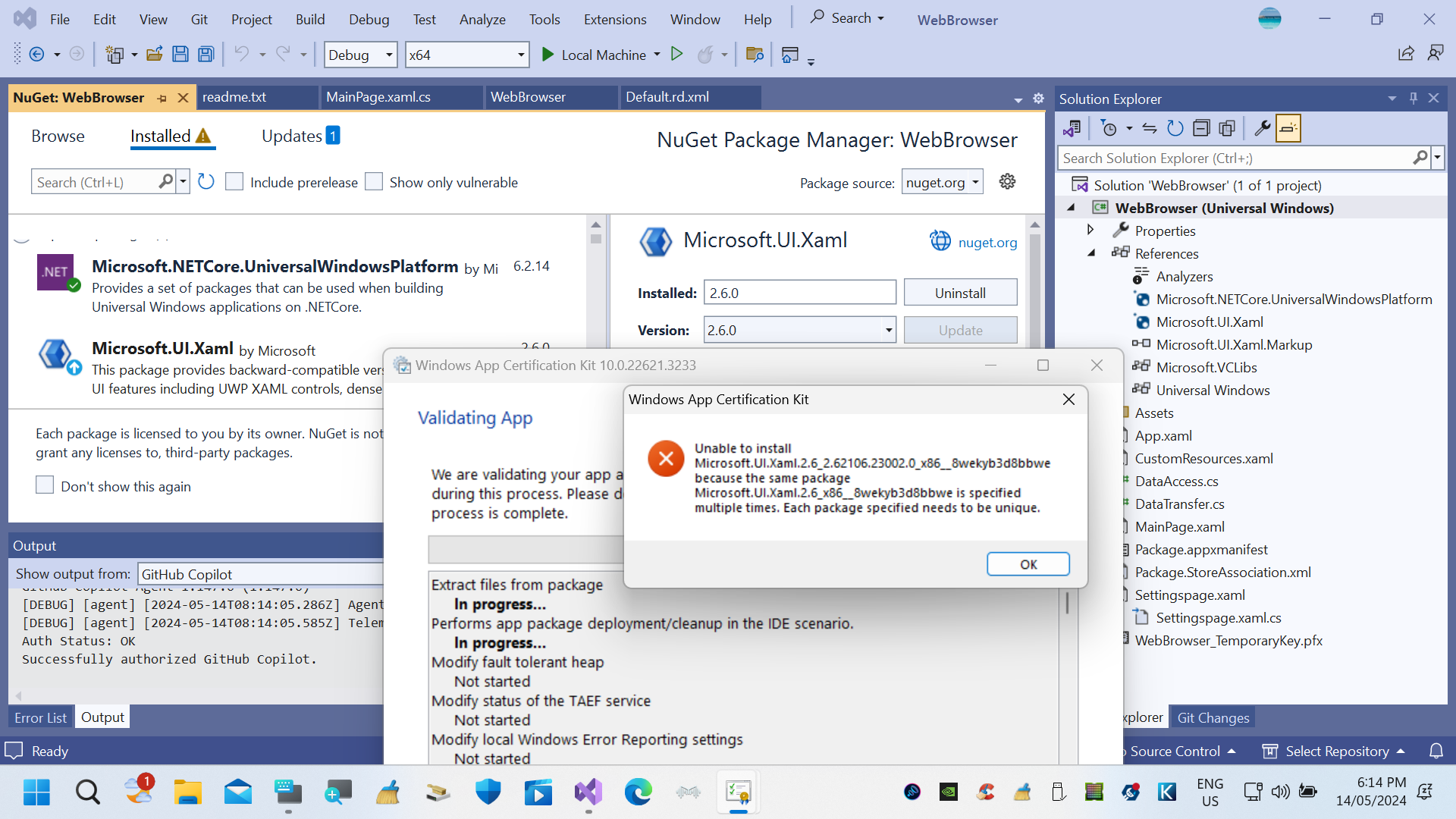Click Preview Selected Items highlighted icon

coord(1288,128)
